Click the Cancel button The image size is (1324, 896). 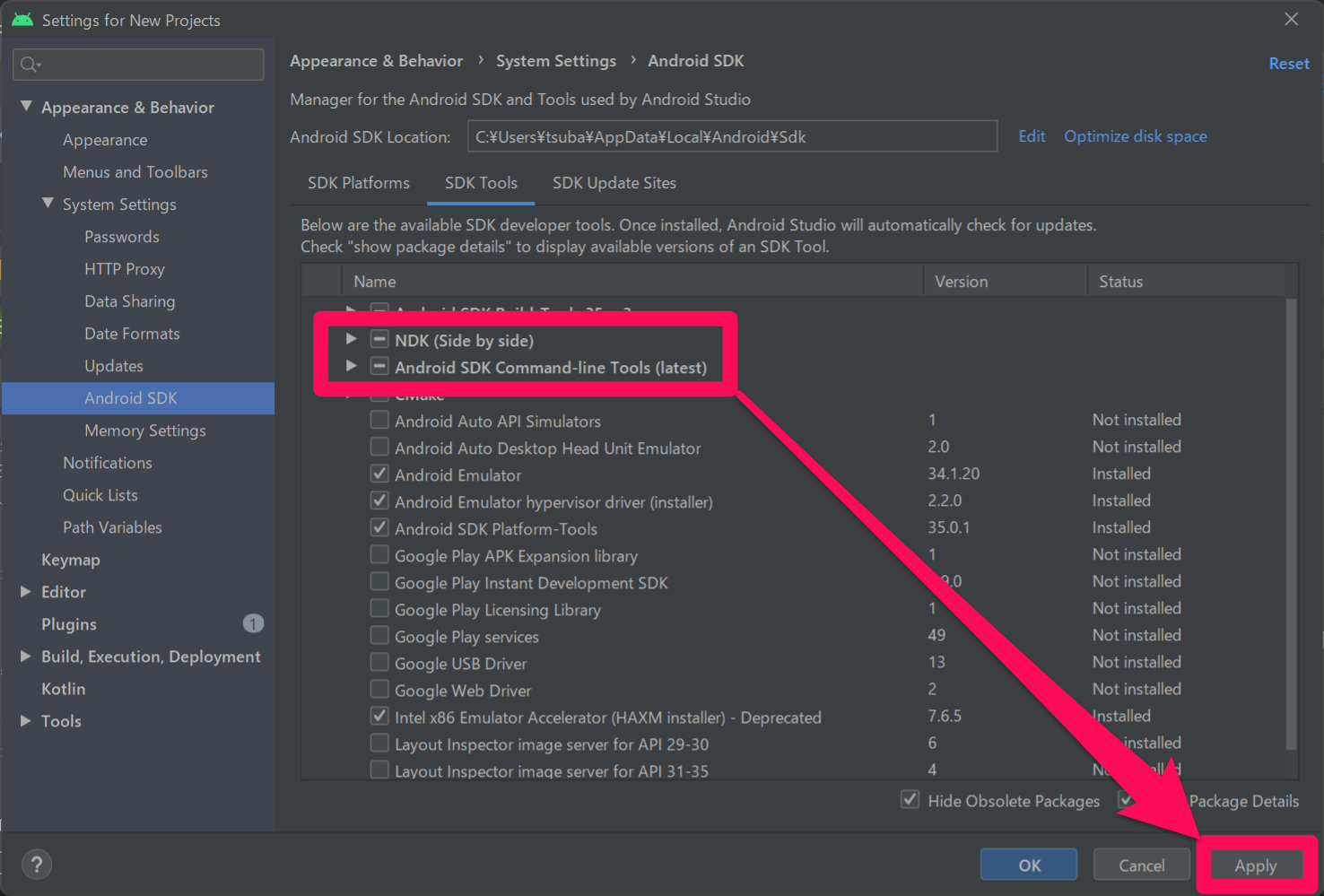click(x=1141, y=866)
